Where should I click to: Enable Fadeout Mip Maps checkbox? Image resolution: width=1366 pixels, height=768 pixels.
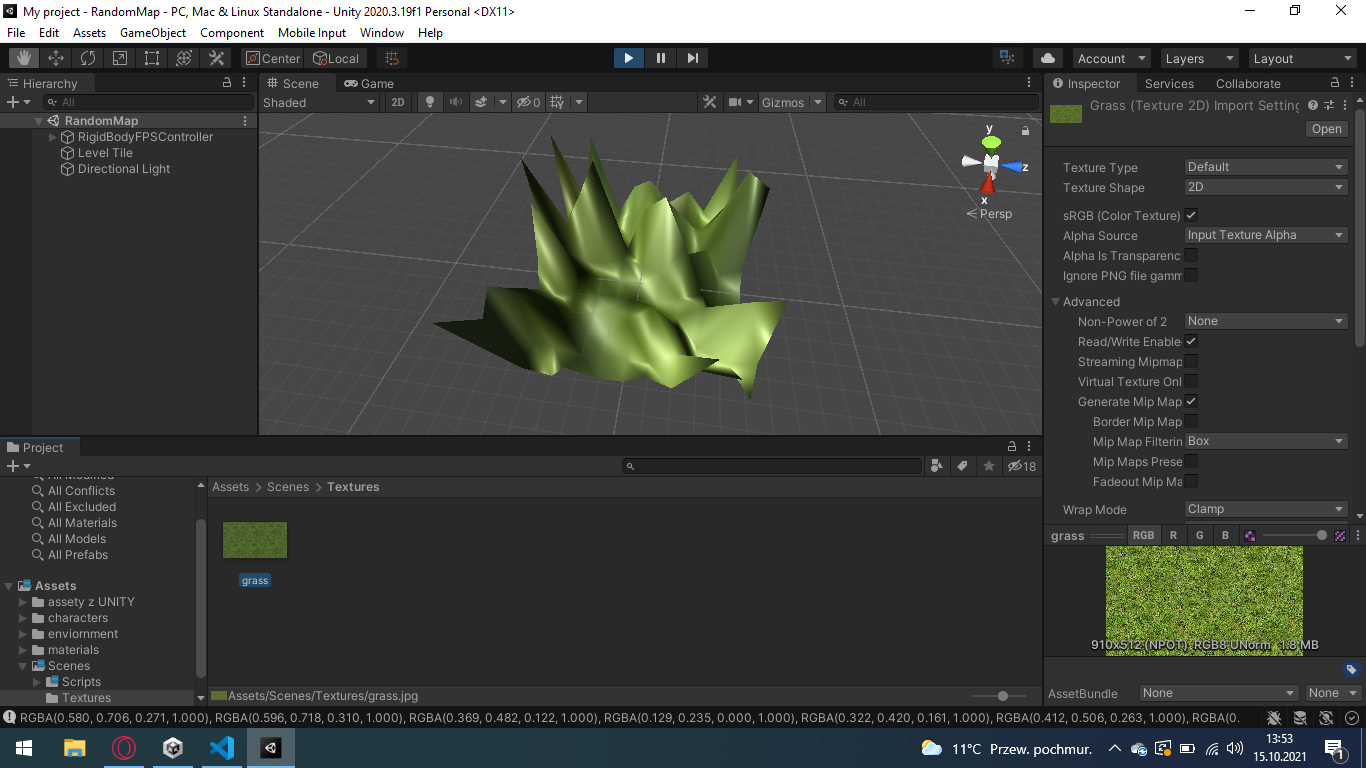click(1191, 481)
